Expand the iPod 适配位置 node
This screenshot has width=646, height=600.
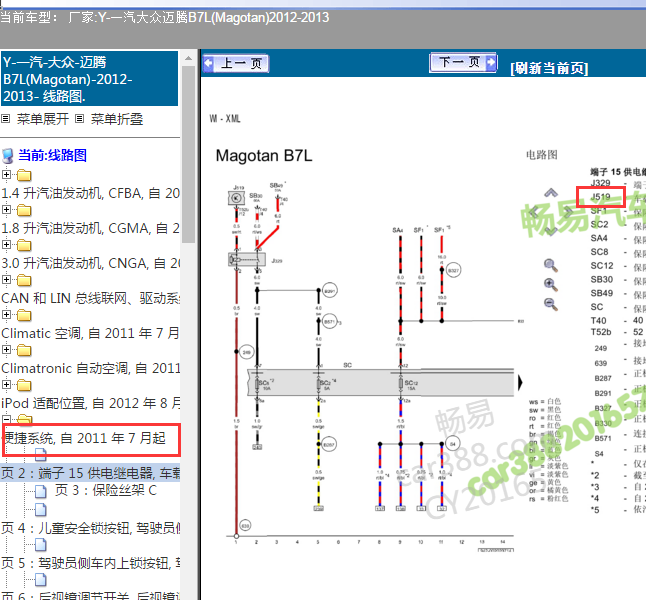click(6, 385)
